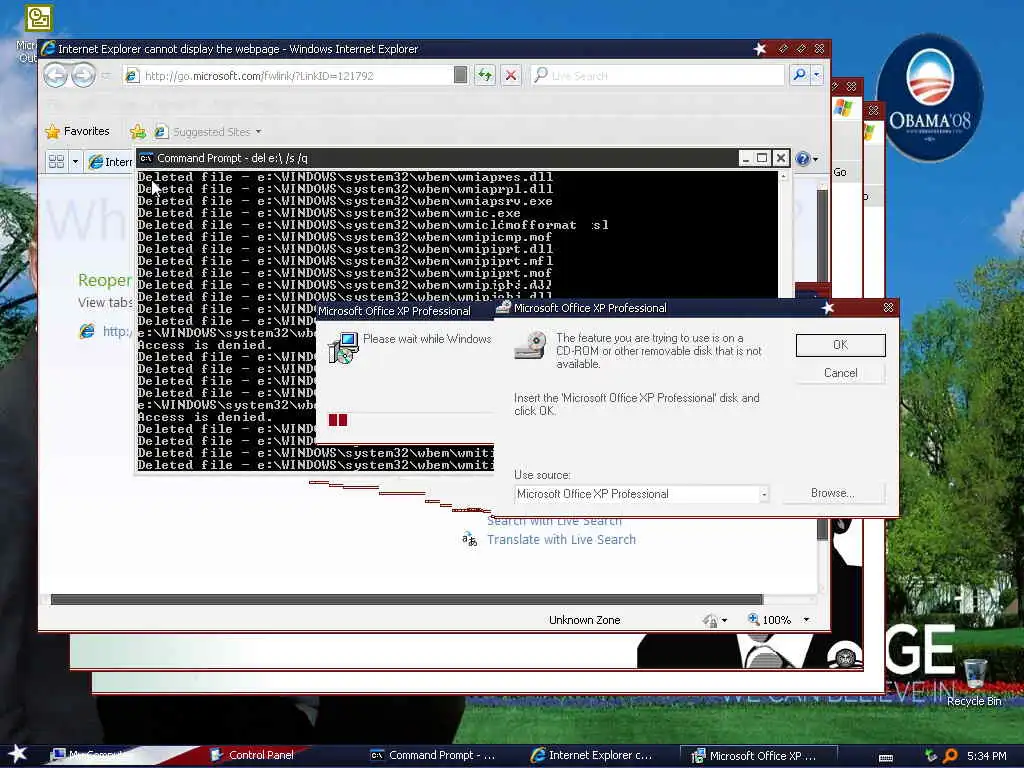Click the Go button in the background window
The height and width of the screenshot is (768, 1024).
(840, 172)
